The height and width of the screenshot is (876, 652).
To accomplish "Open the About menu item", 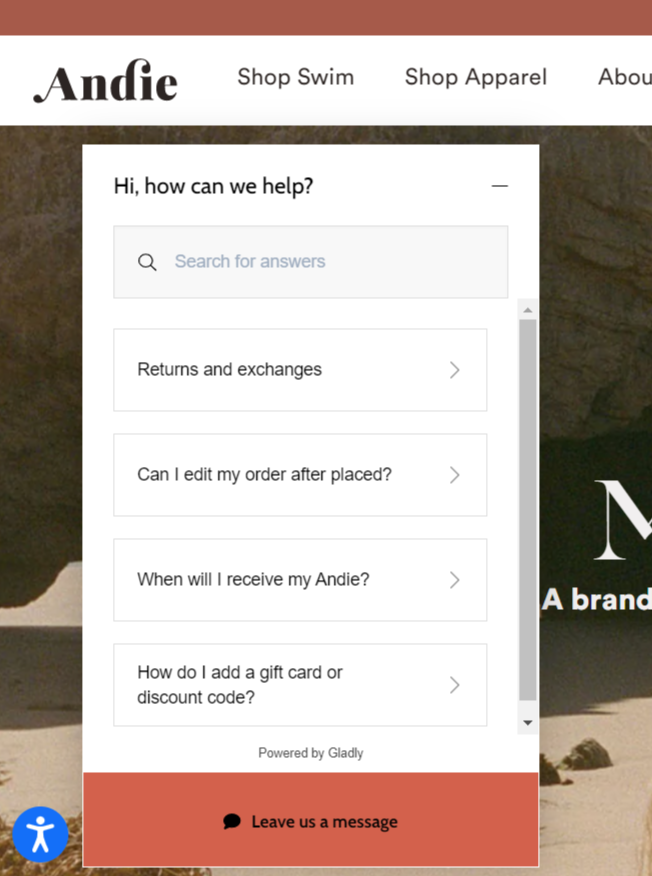I will [624, 77].
